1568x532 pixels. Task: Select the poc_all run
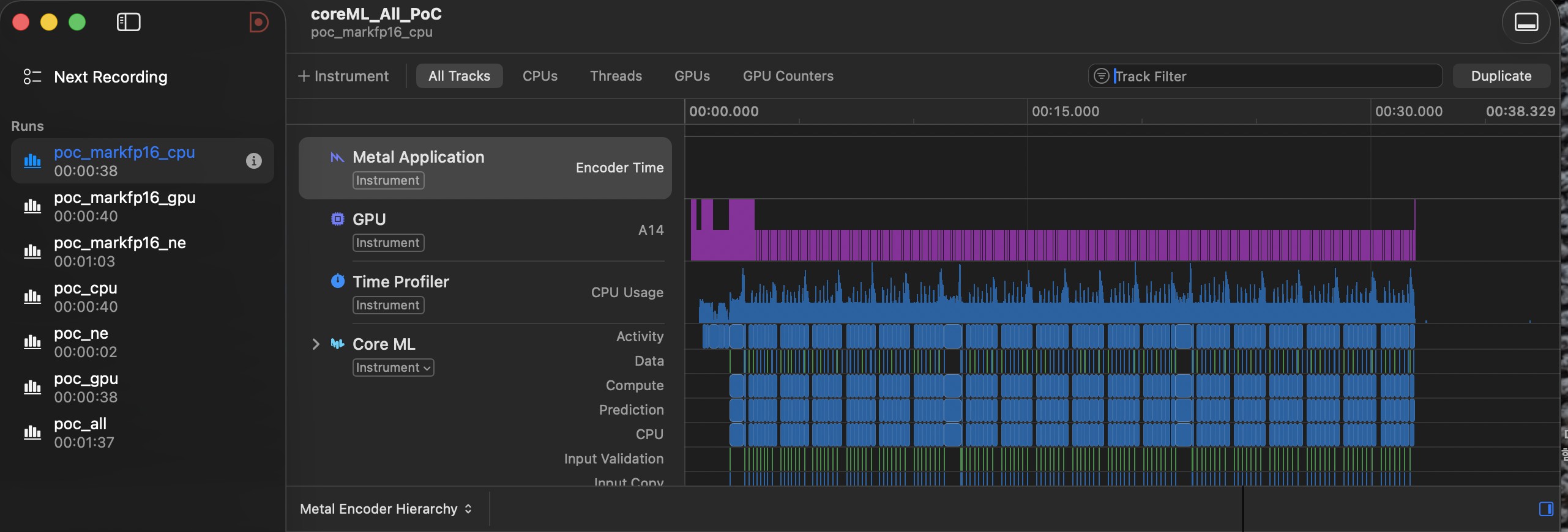(143, 433)
